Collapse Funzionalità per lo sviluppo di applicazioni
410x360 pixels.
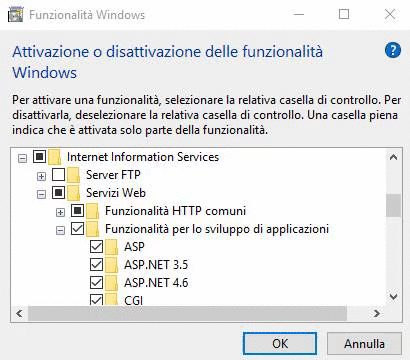pos(60,230)
